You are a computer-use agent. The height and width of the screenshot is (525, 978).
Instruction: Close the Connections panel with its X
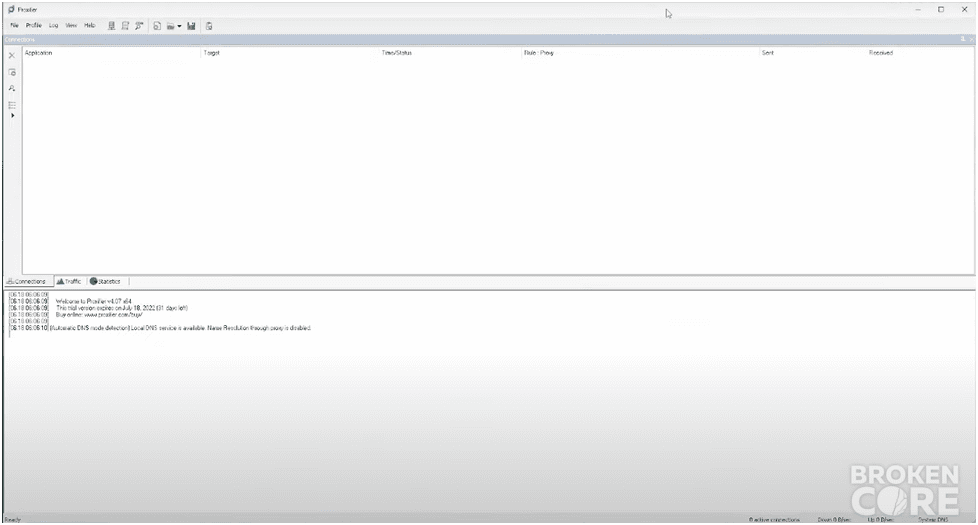click(x=971, y=39)
